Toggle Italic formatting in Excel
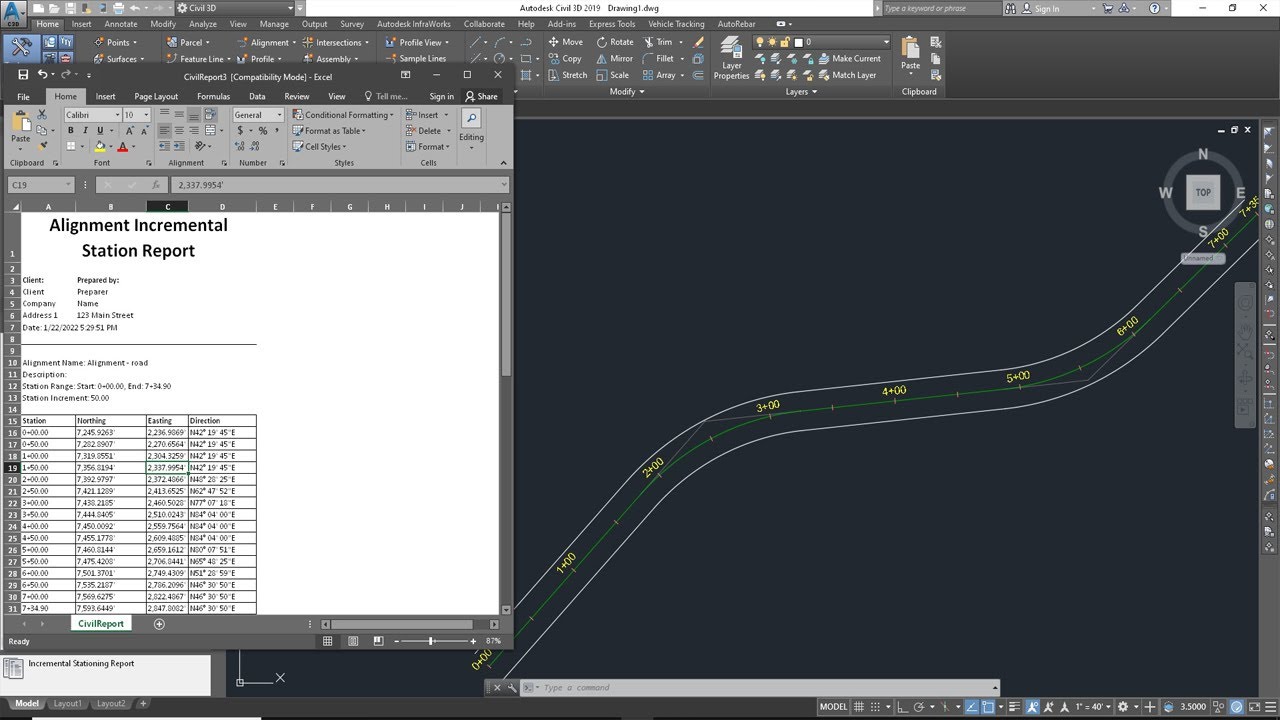This screenshot has width=1280, height=720. click(85, 131)
